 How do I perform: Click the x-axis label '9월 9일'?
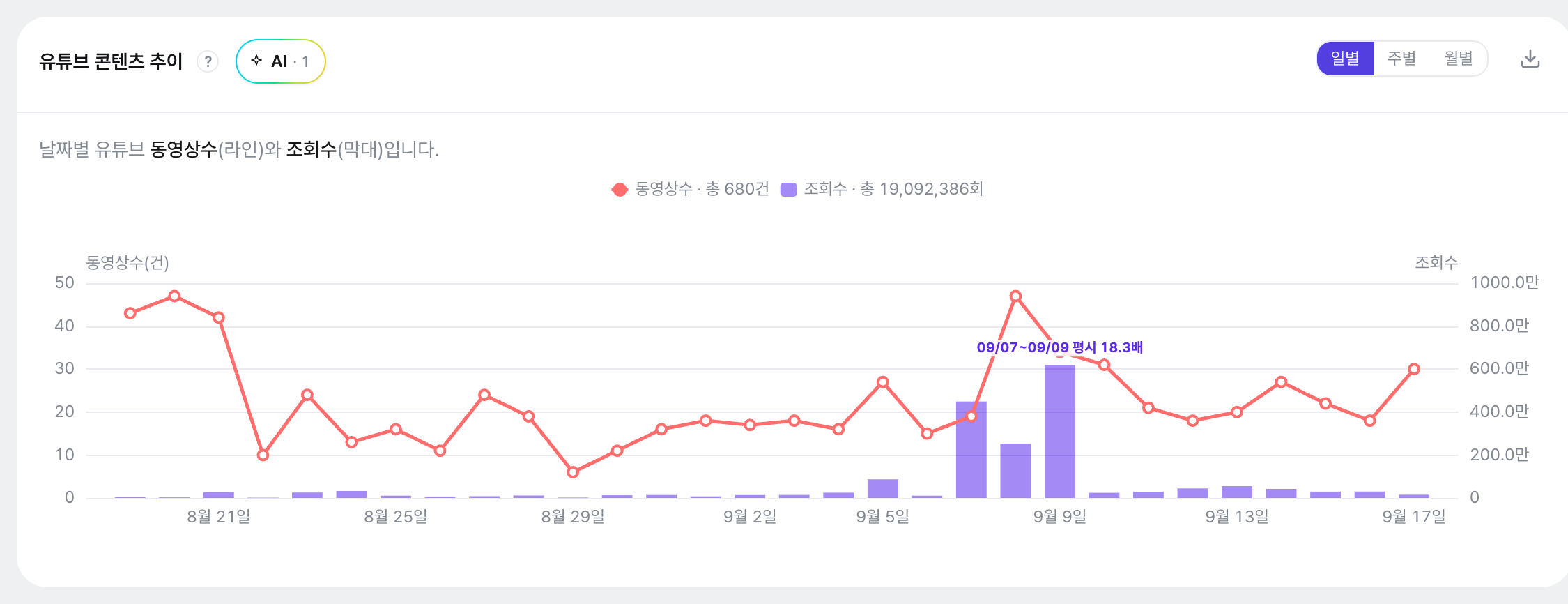coord(1060,517)
